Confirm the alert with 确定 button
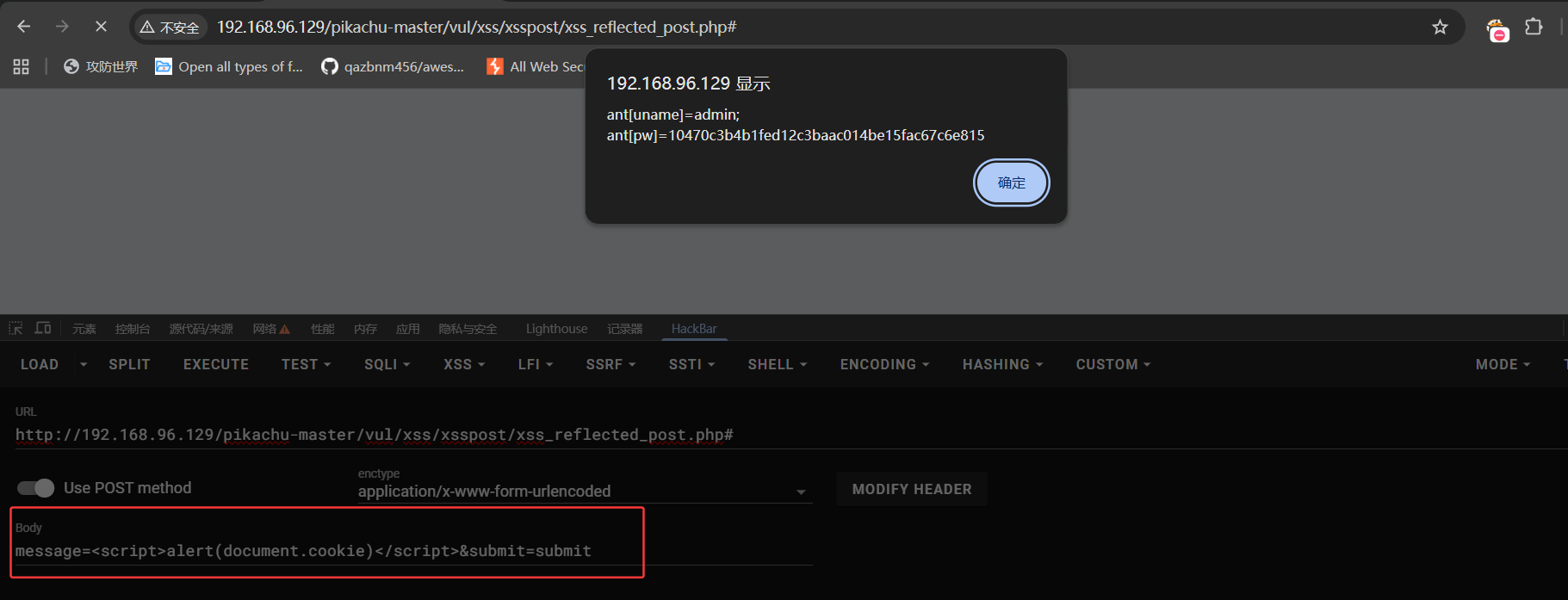 pos(1012,182)
